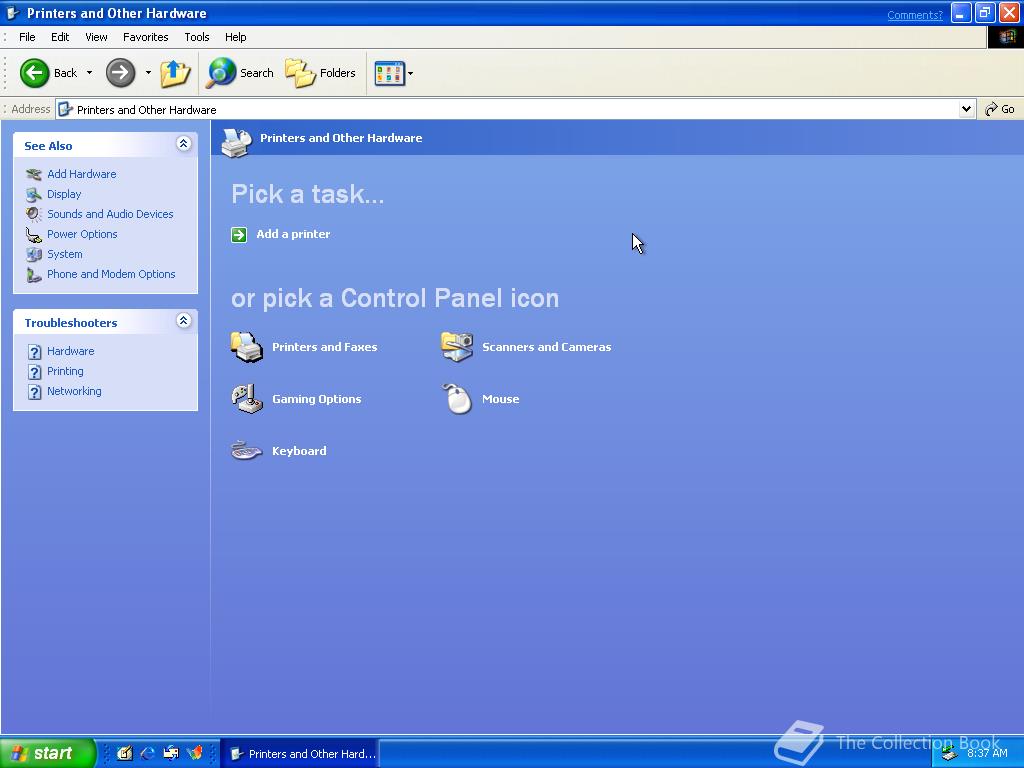Click the Comments? link in title bar
1024x768 pixels.
[915, 14]
